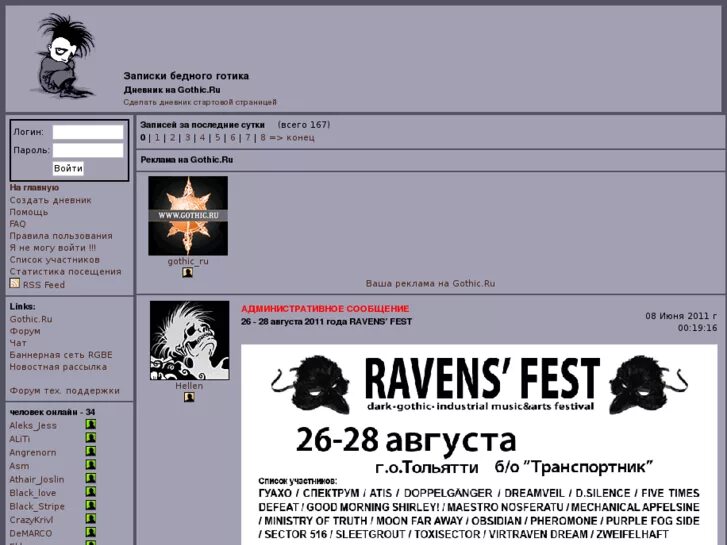Open the Ravens' Fest poster image

pyautogui.click(x=479, y=444)
